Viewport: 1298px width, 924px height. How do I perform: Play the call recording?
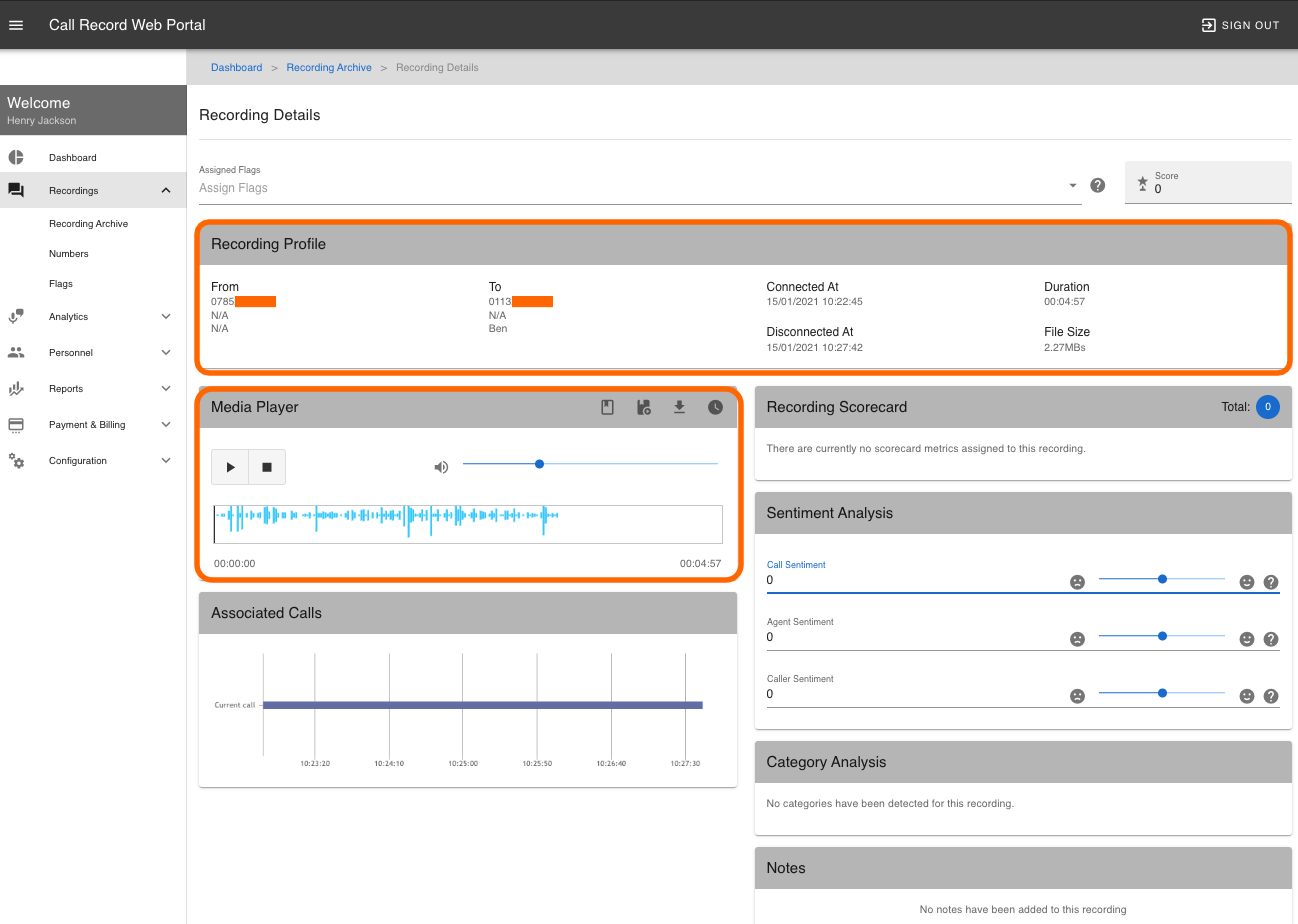[230, 467]
